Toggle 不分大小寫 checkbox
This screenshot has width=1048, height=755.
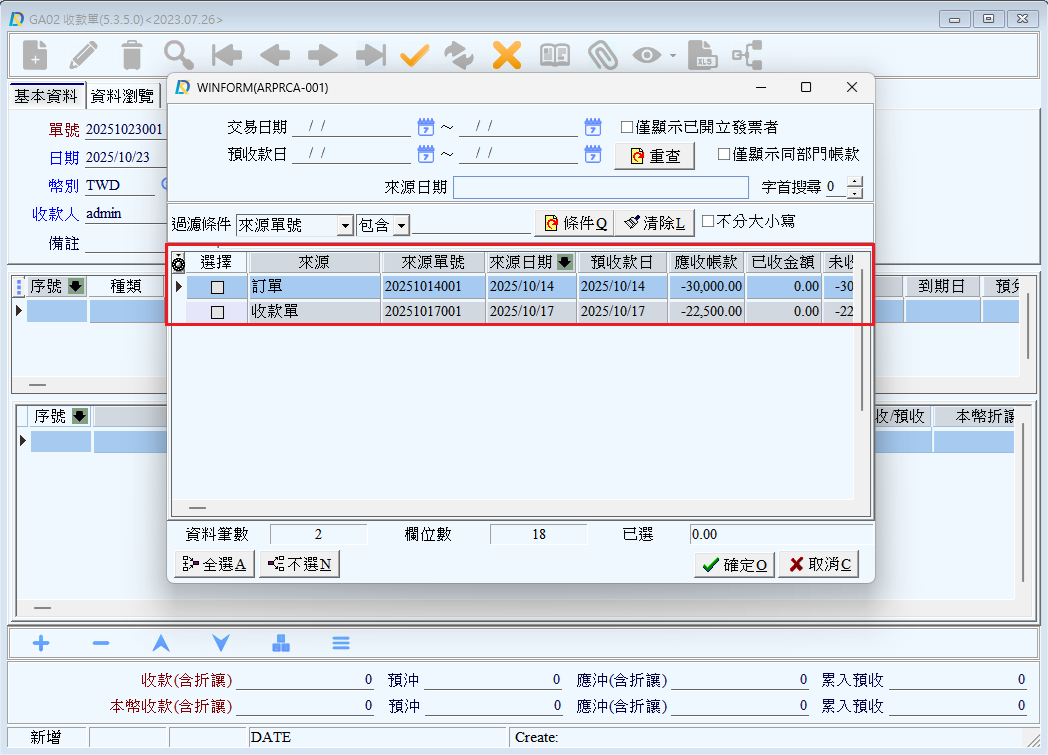click(708, 221)
